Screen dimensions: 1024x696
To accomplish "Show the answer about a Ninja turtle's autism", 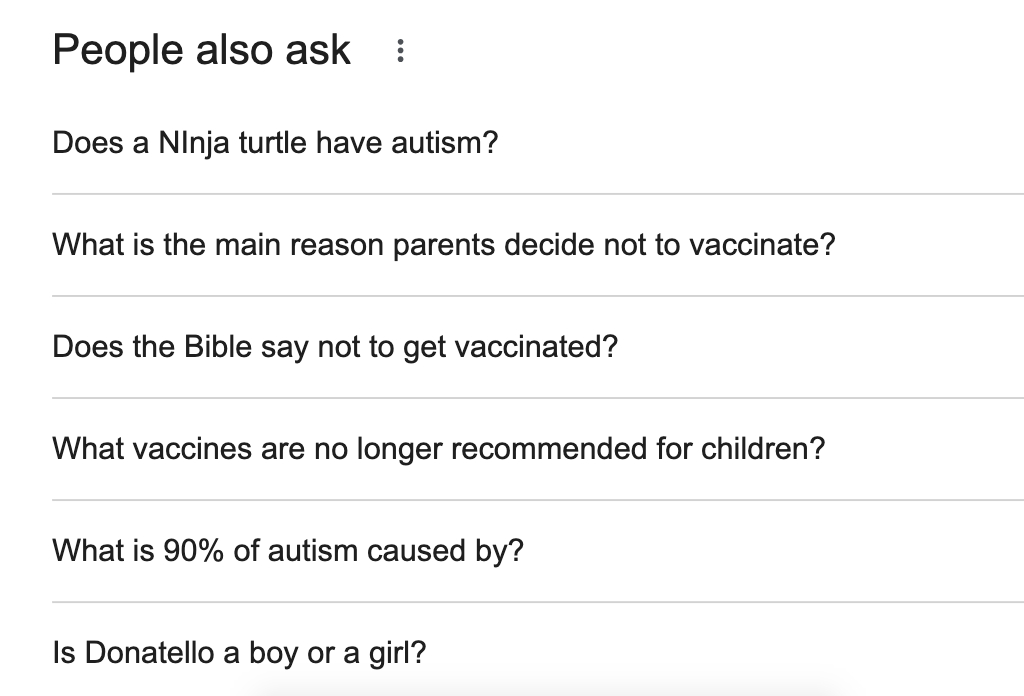I will tap(275, 143).
